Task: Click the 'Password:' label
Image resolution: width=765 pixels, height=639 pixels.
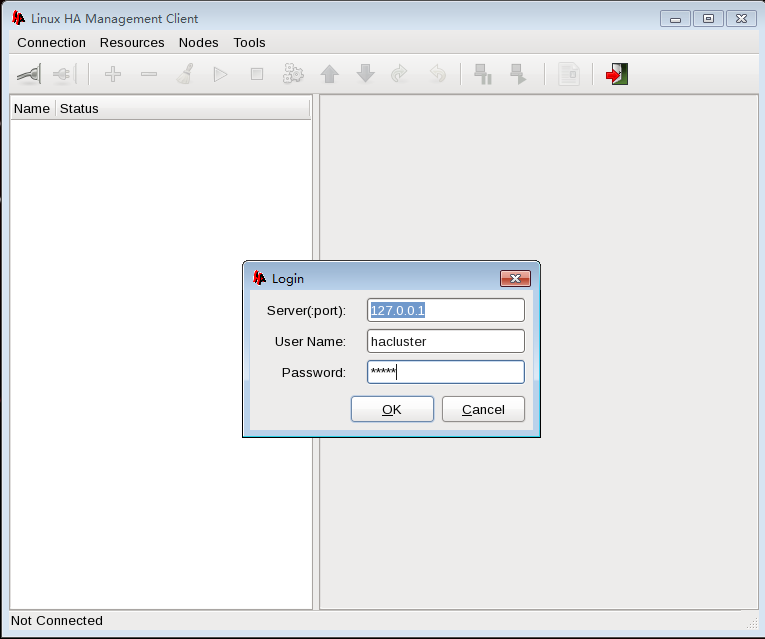Action: tap(313, 372)
